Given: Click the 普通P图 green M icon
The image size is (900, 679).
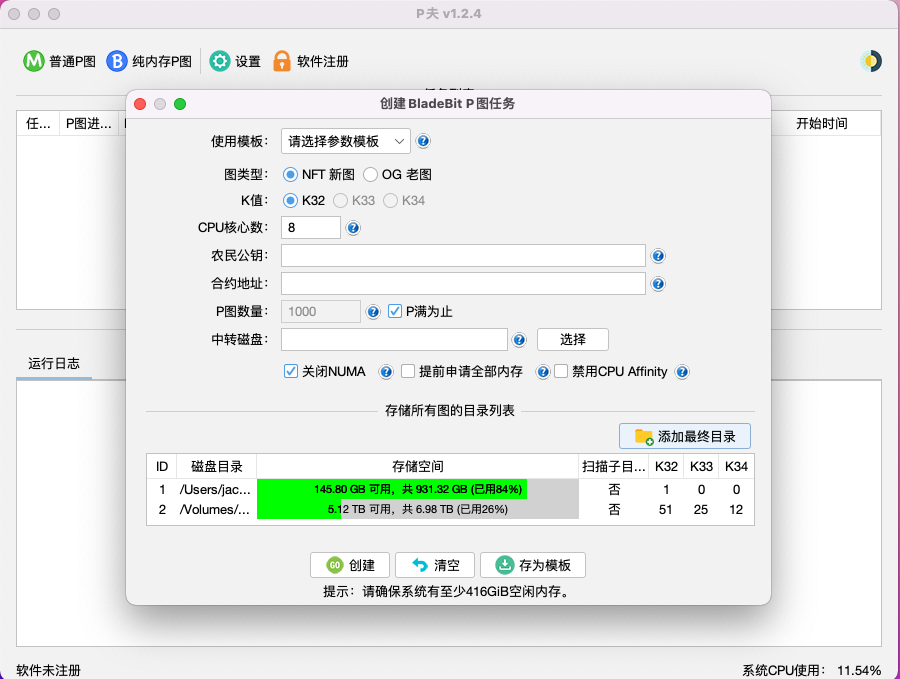Looking at the screenshot, I should click(34, 61).
